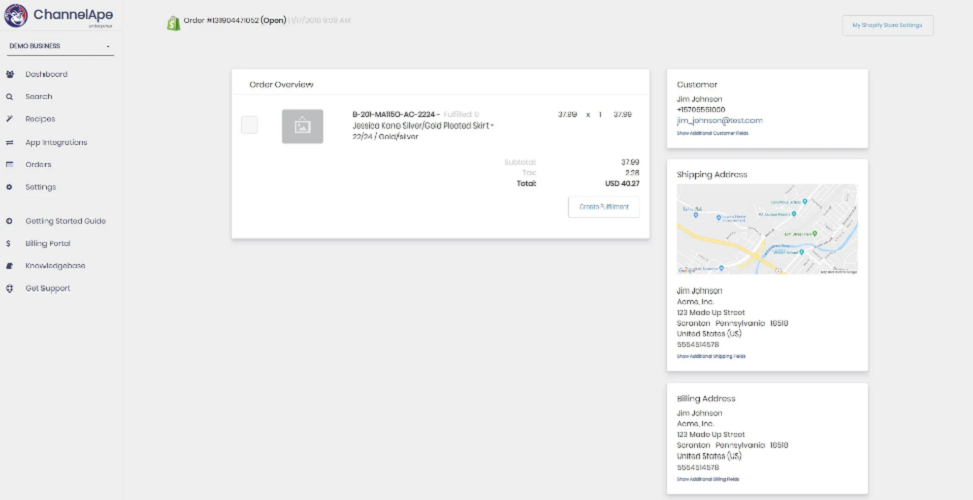Open the Knowledgebase link
This screenshot has width=973, height=500.
coord(55,266)
